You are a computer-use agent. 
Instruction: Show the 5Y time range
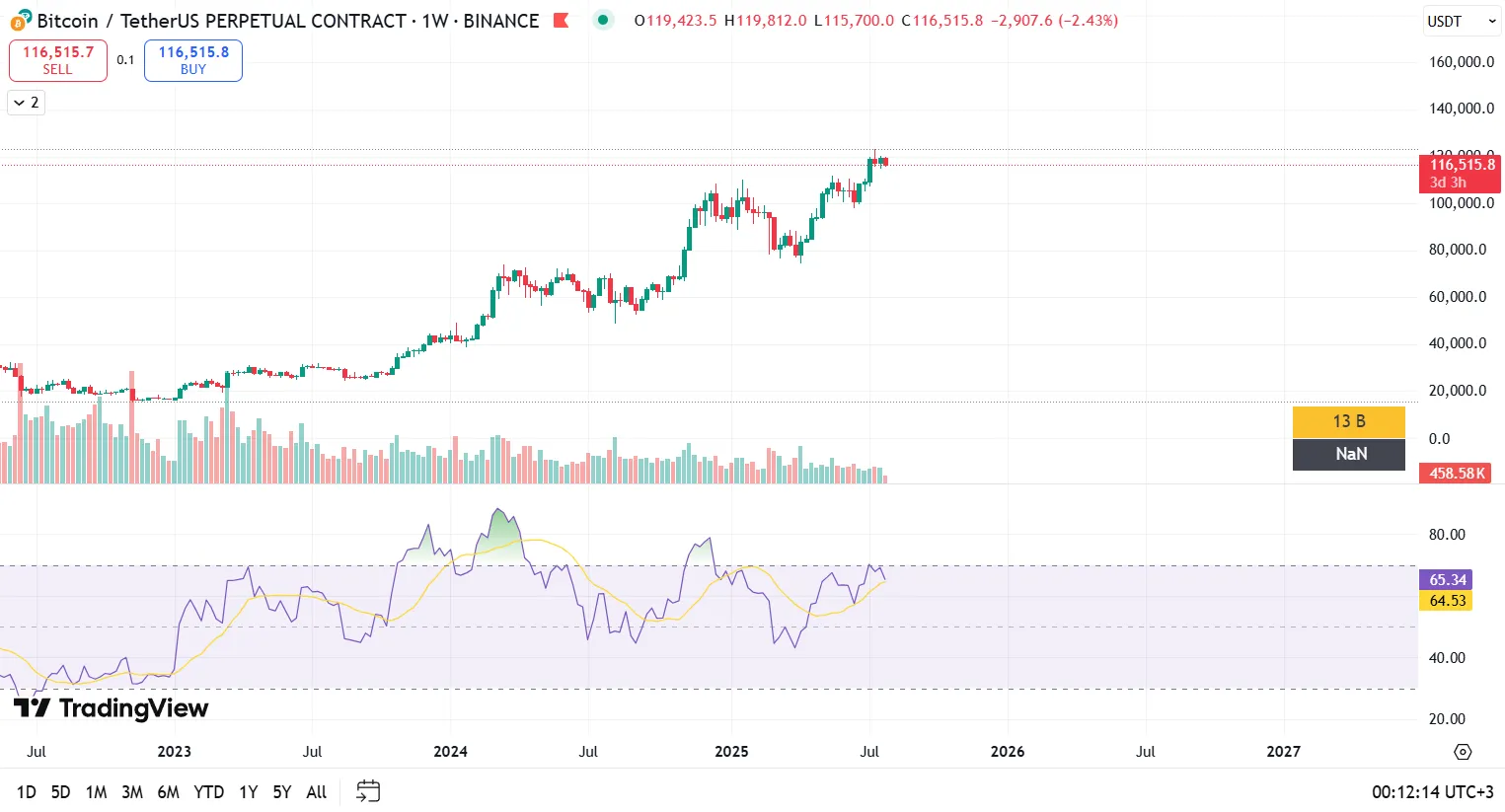[282, 792]
